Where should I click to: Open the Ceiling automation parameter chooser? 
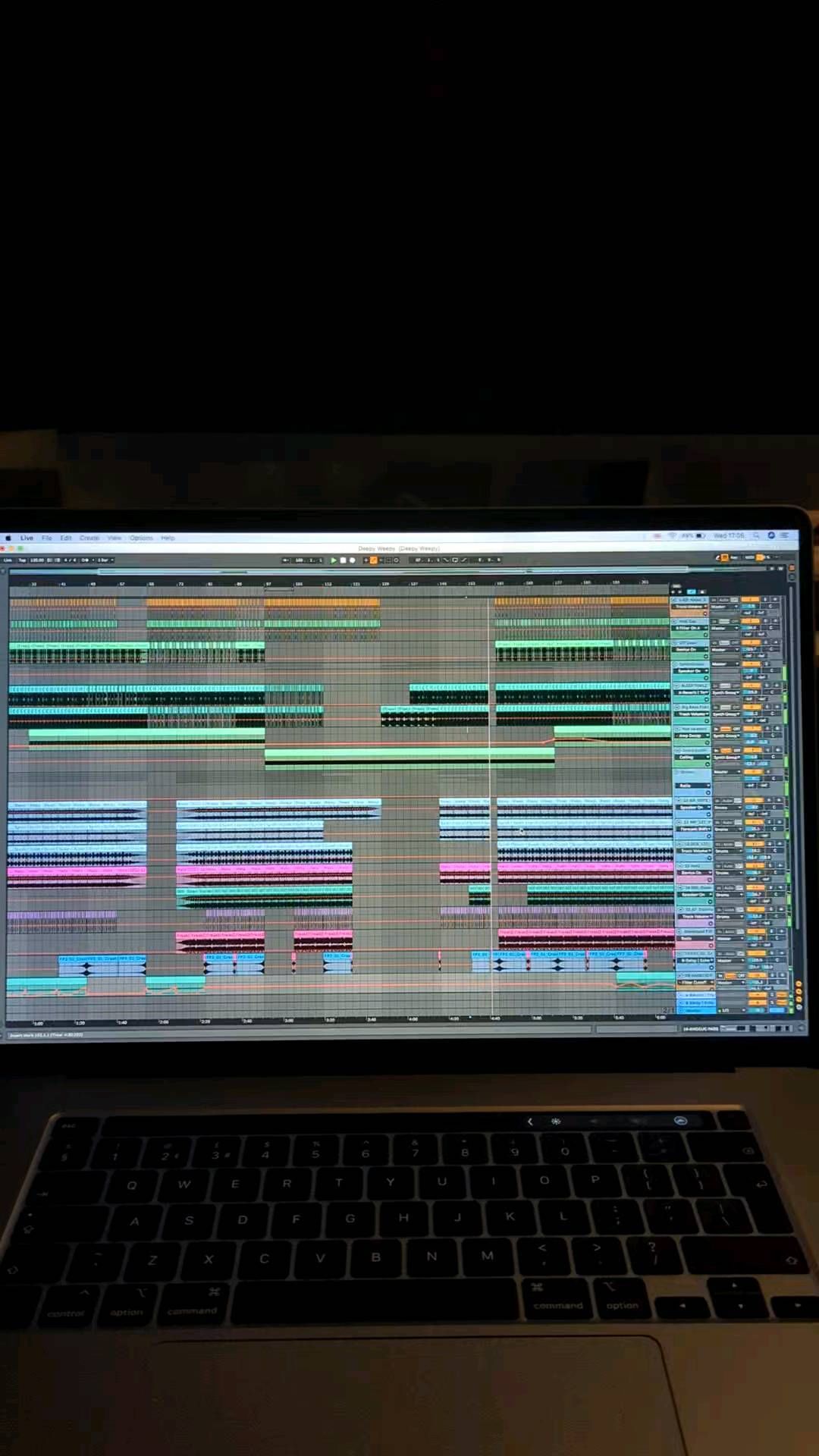pos(691,757)
